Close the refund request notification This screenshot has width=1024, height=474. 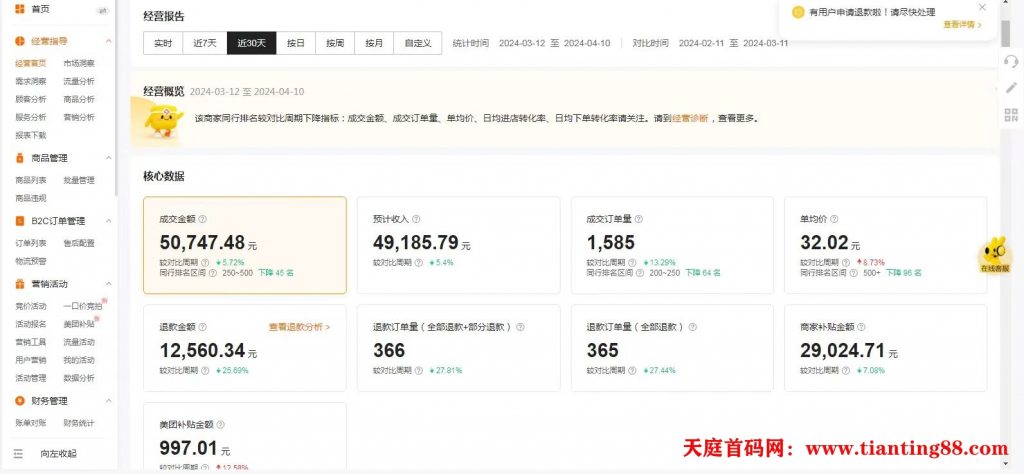[982, 8]
